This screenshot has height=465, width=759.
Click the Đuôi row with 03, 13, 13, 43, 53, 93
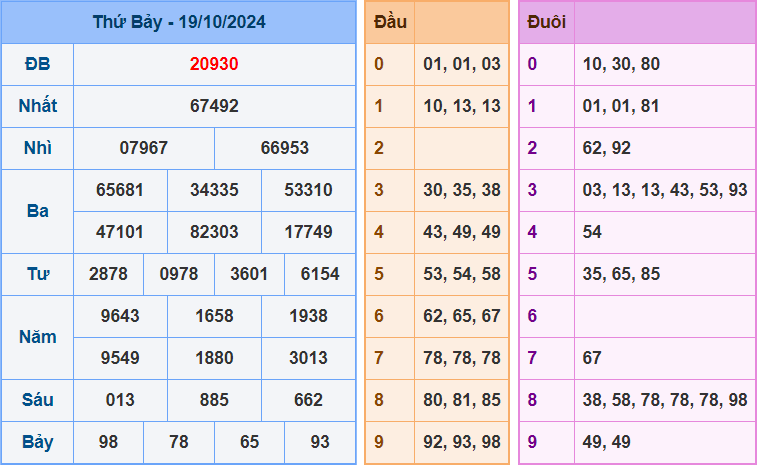[664, 190]
